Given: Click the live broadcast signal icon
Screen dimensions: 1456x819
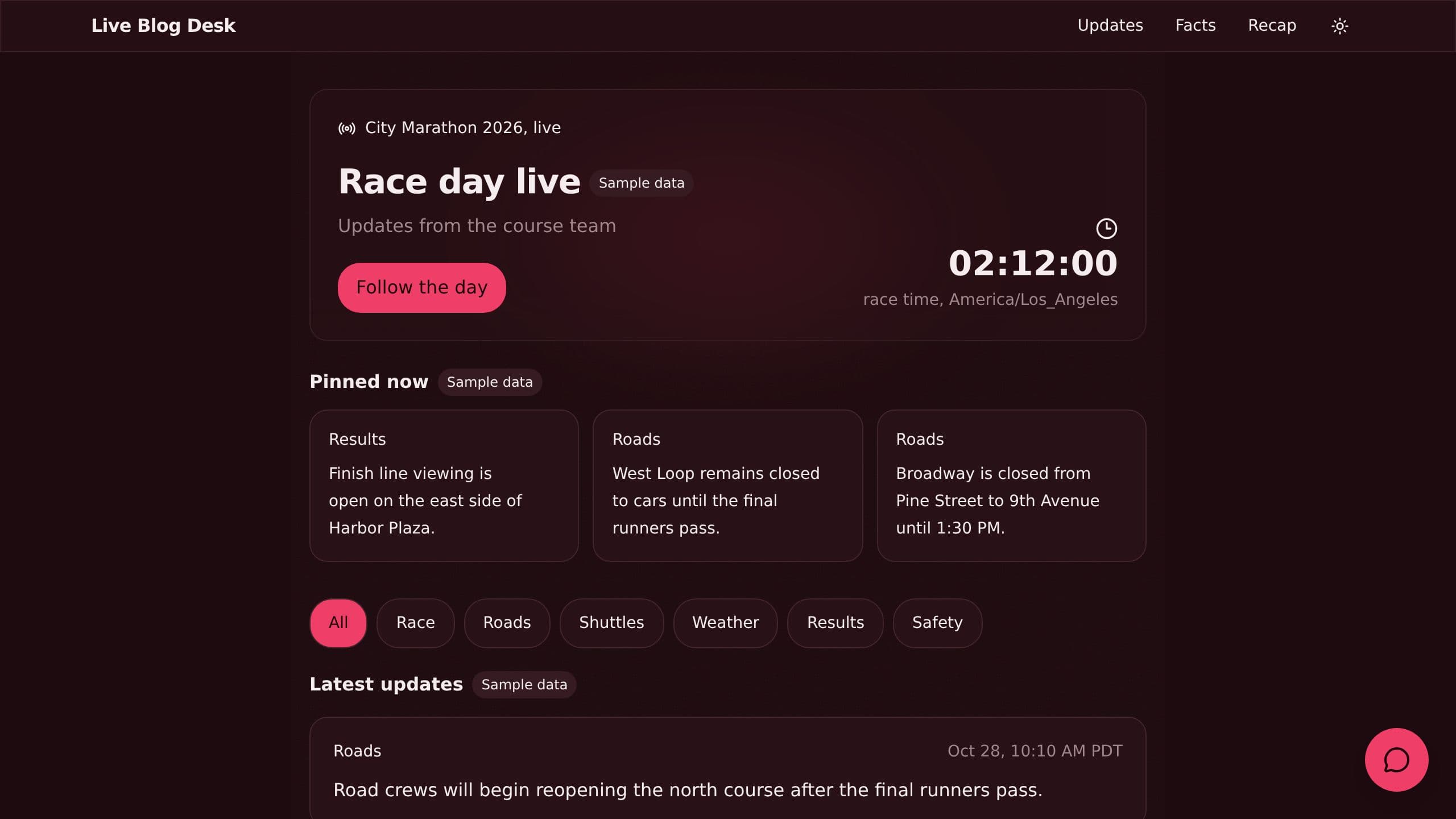Looking at the screenshot, I should coord(347,129).
